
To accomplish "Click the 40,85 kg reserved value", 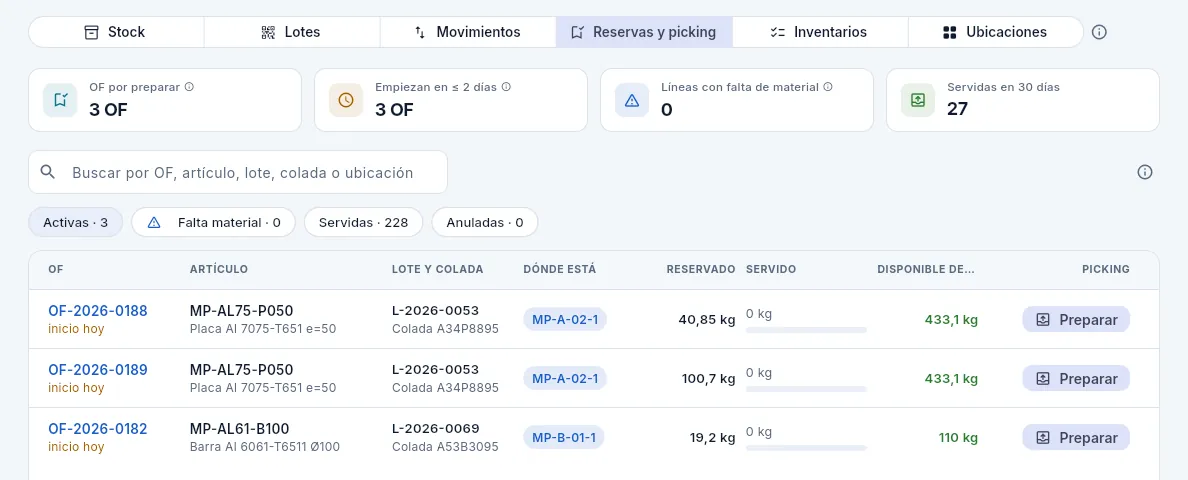I will 707,319.
